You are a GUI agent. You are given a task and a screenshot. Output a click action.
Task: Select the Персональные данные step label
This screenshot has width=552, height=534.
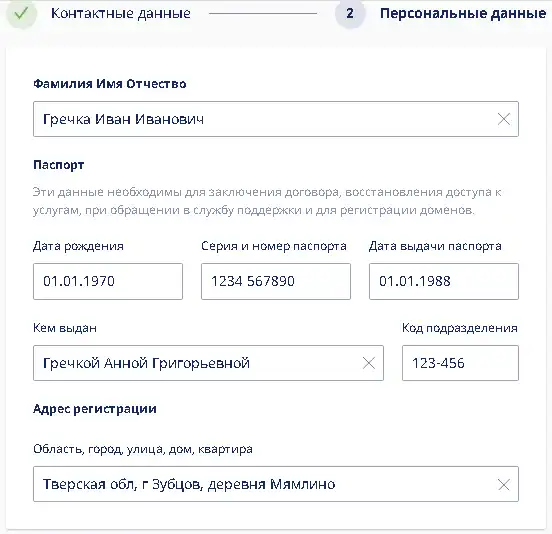coord(463,13)
